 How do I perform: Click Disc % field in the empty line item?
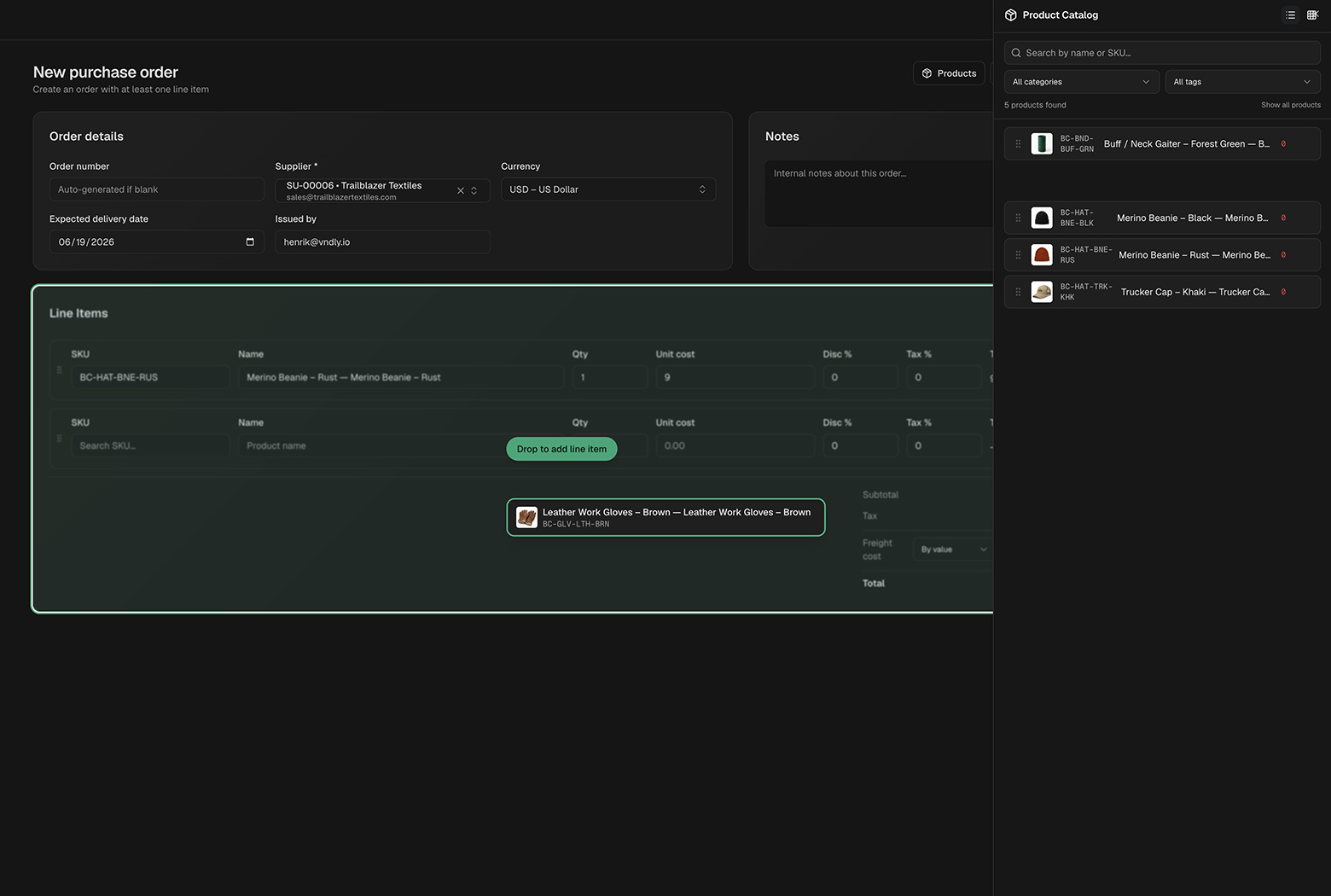click(860, 445)
